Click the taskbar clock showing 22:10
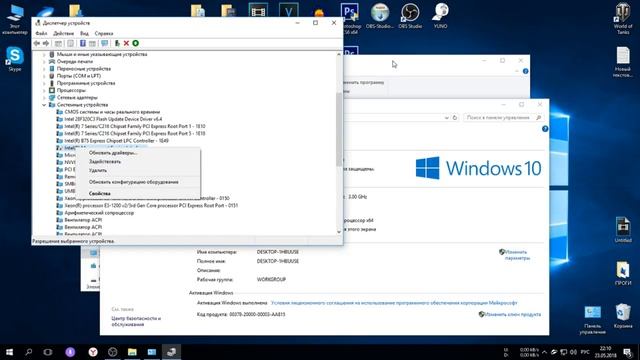The image size is (640, 360). [x=605, y=352]
